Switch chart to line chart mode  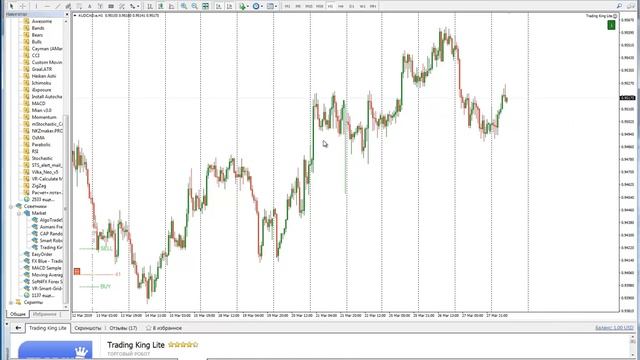(171, 6)
